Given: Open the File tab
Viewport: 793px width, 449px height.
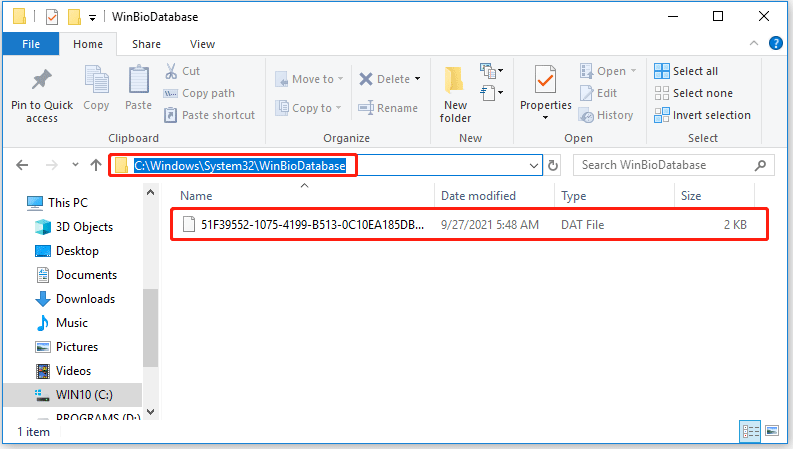Looking at the screenshot, I should click(x=31, y=44).
